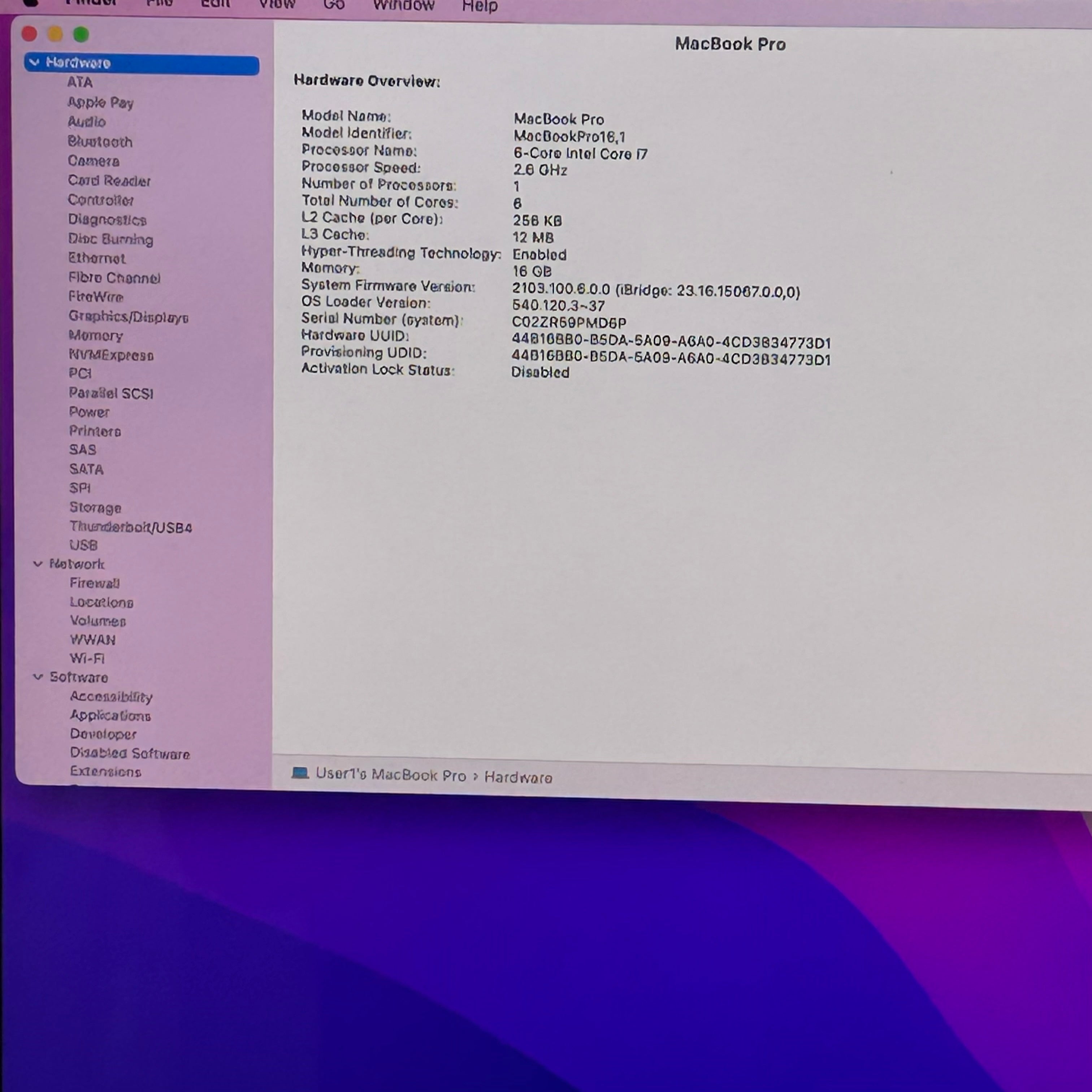Select Apple Pay in the sidebar

pos(101,103)
